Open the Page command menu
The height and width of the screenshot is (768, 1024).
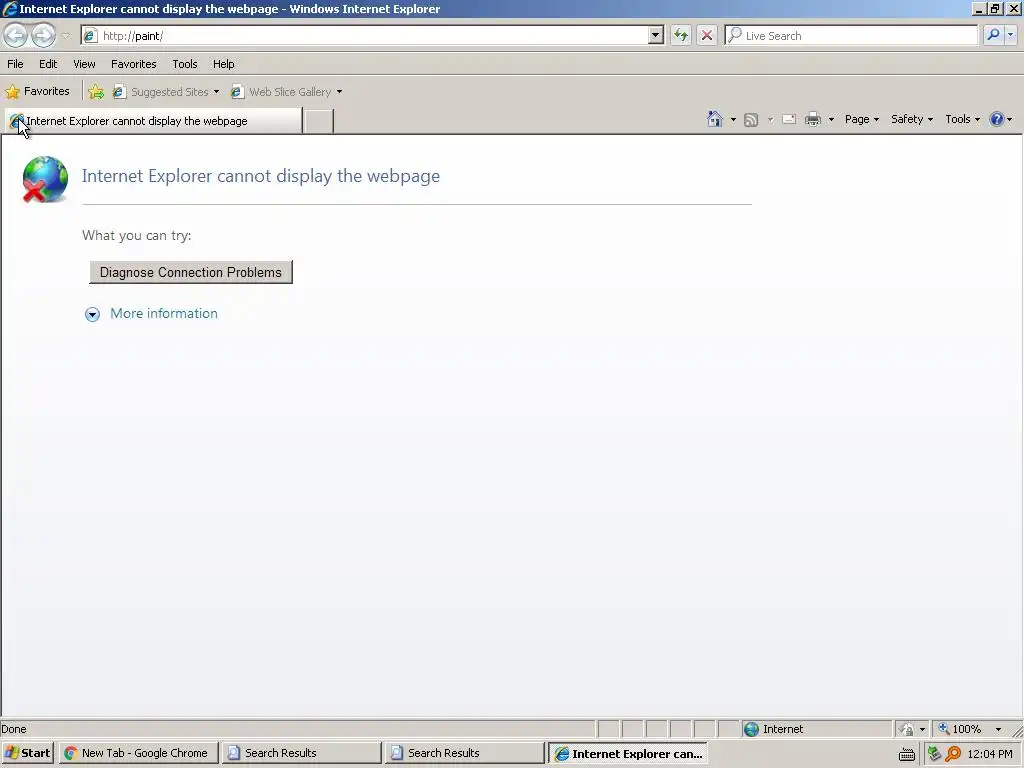click(x=861, y=119)
